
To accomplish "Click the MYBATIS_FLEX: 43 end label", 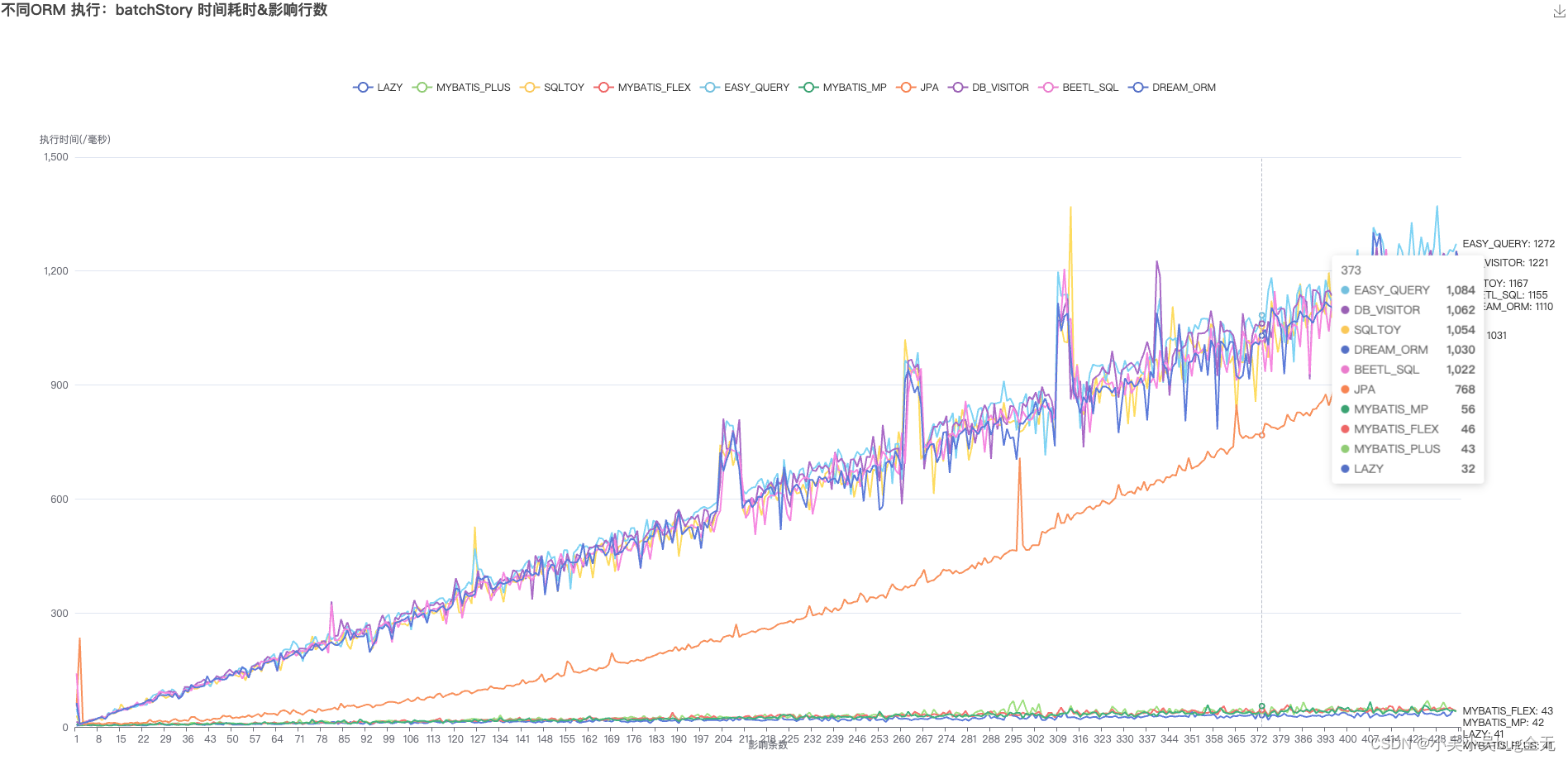I will point(1508,711).
